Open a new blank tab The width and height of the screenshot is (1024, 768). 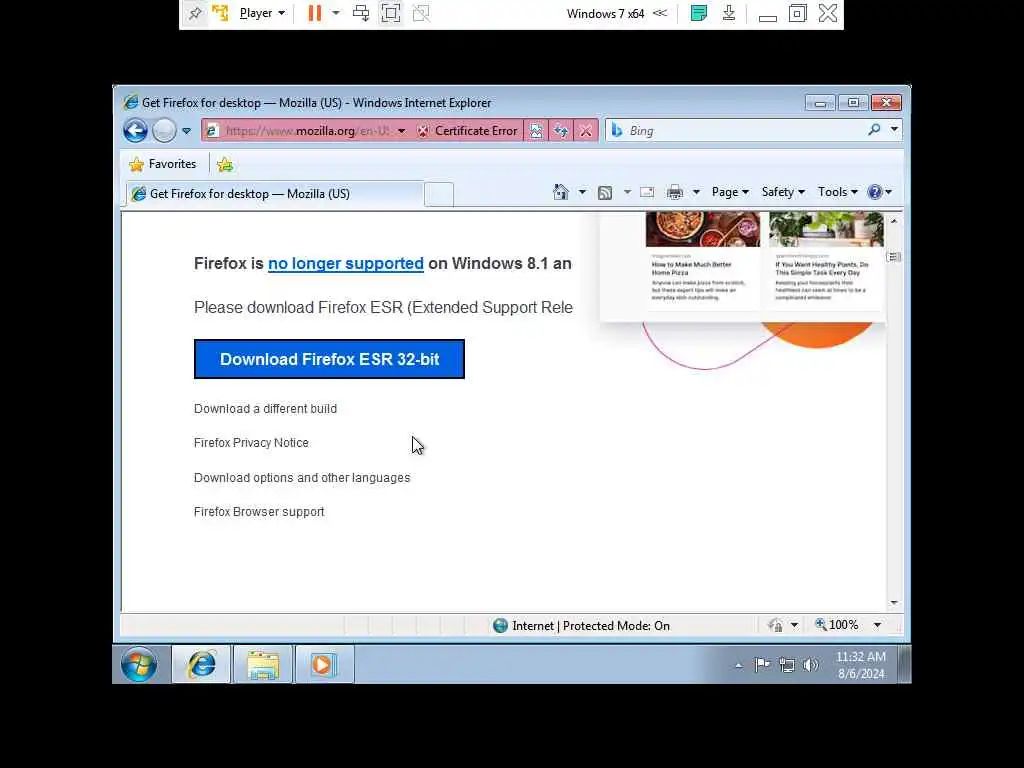(439, 194)
